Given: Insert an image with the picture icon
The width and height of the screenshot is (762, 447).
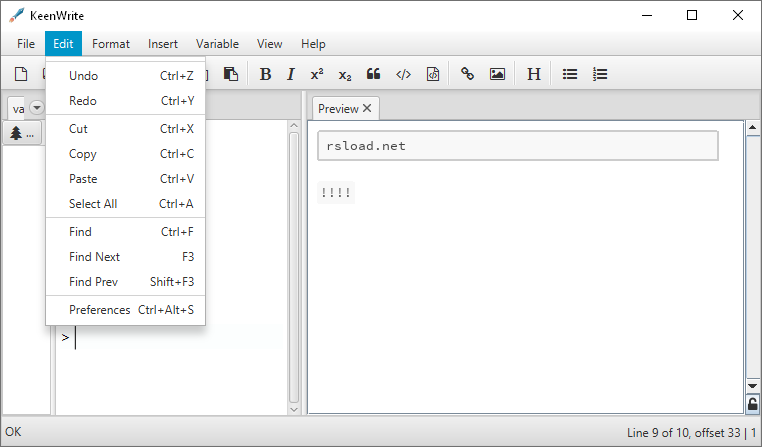Looking at the screenshot, I should pyautogui.click(x=497, y=74).
